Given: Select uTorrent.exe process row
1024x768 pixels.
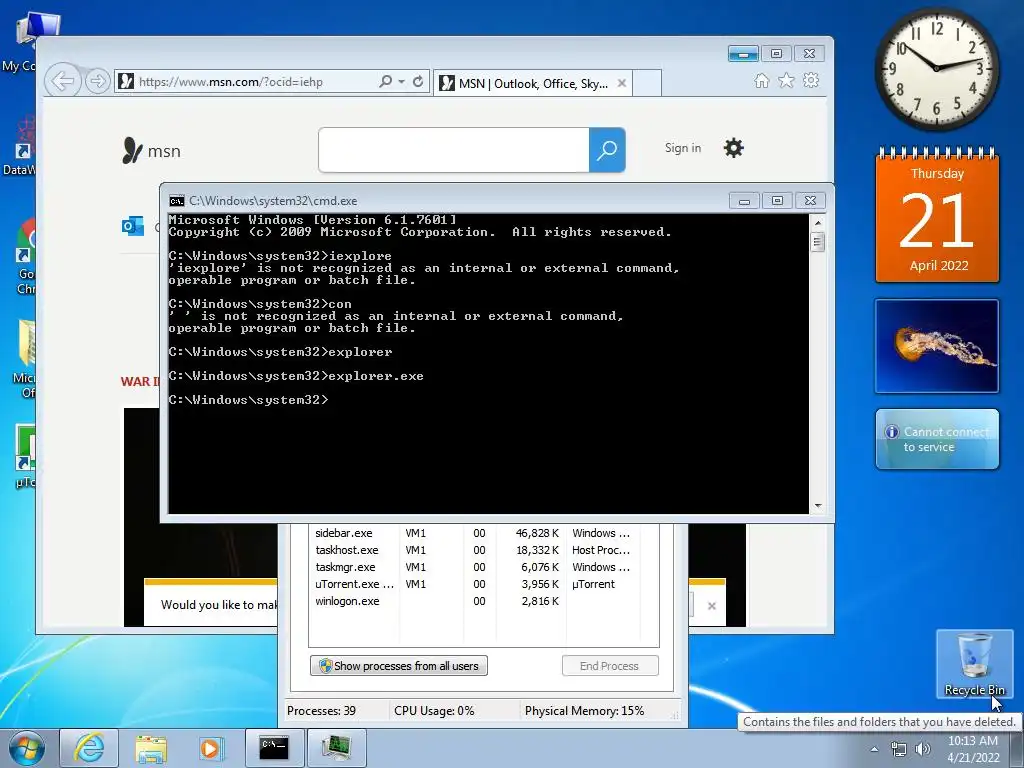Looking at the screenshot, I should coord(483,584).
